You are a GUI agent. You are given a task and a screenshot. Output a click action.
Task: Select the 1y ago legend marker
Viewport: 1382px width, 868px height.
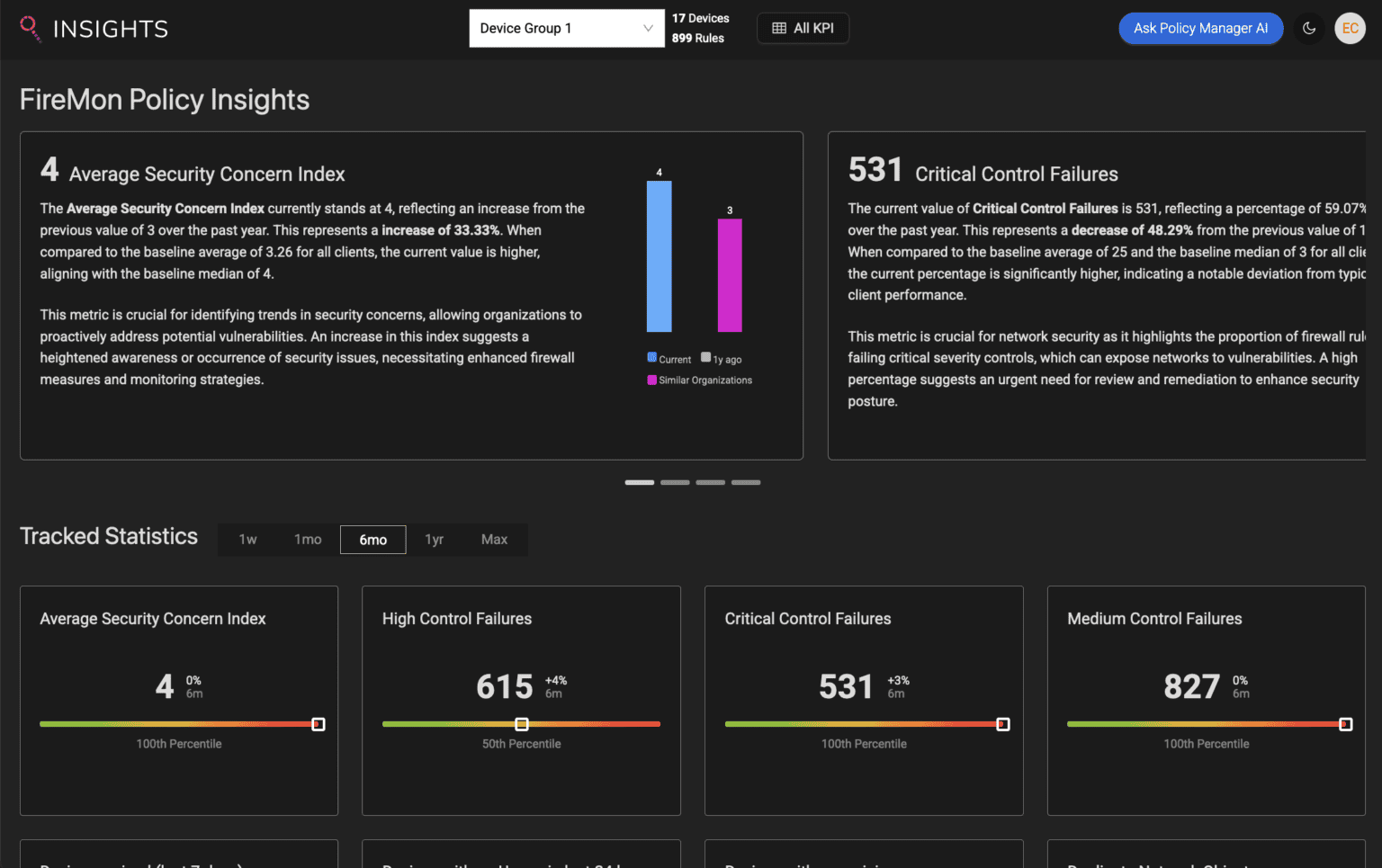coord(706,357)
